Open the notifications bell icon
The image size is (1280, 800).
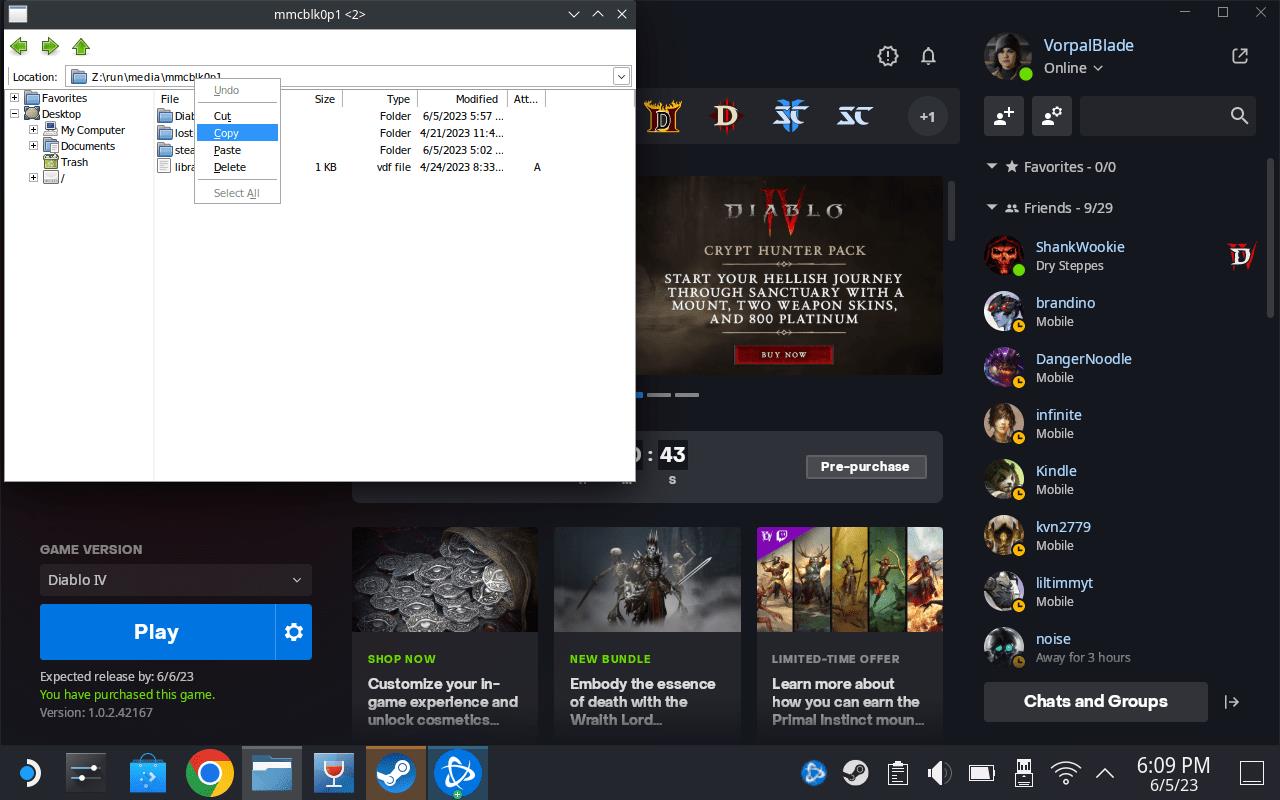928,56
